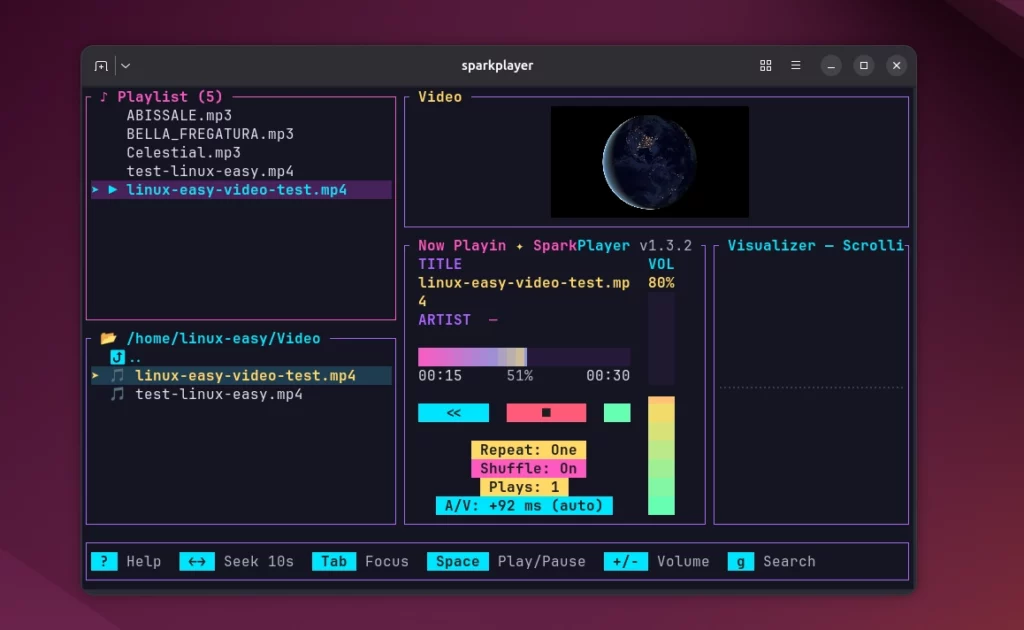The image size is (1024, 630).
Task: Click the TITLE label
Action: click(x=440, y=264)
